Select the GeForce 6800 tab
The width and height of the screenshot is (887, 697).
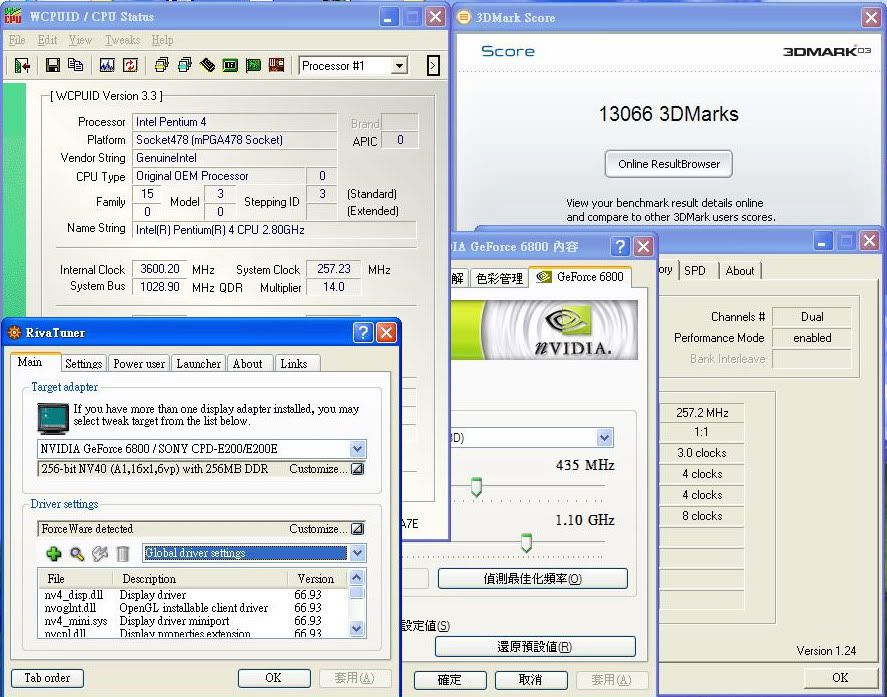point(580,277)
